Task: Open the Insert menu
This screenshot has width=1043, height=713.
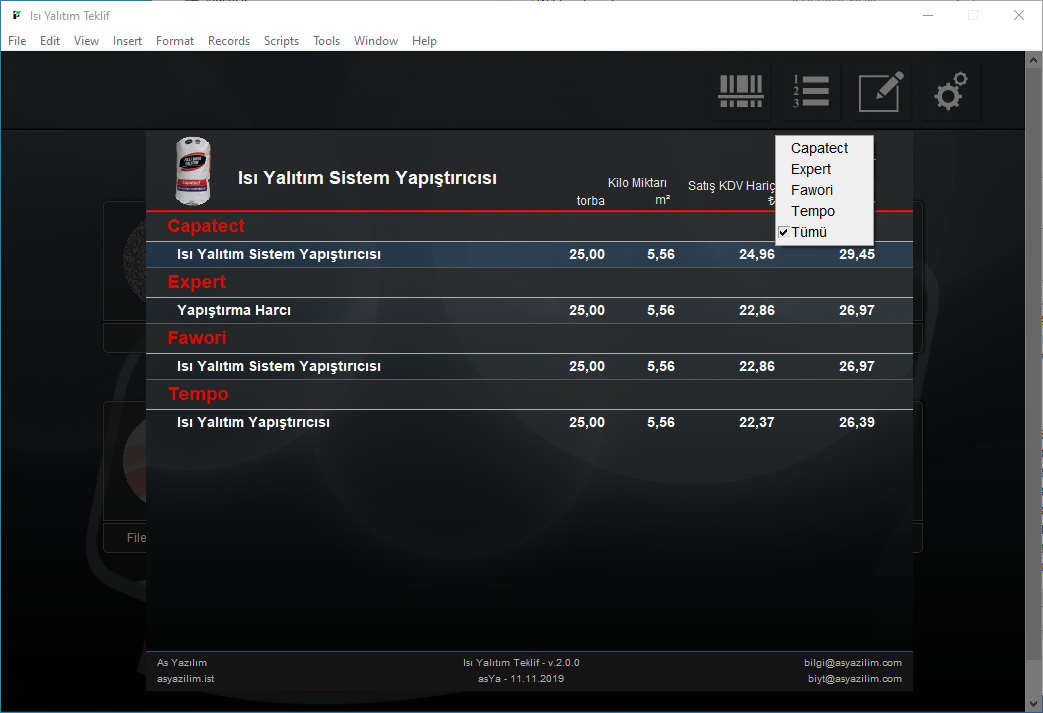Action: click(127, 41)
